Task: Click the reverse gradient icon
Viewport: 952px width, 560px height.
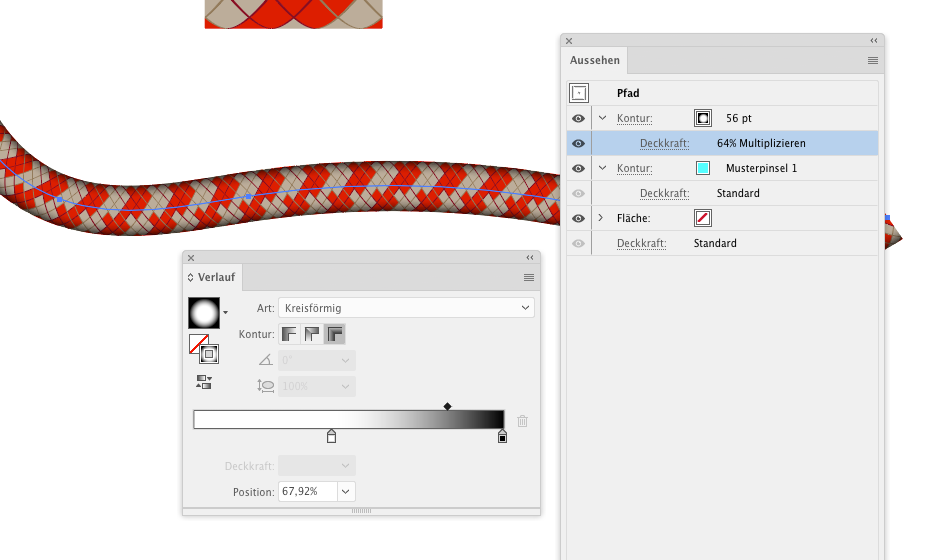Action: coord(204,382)
